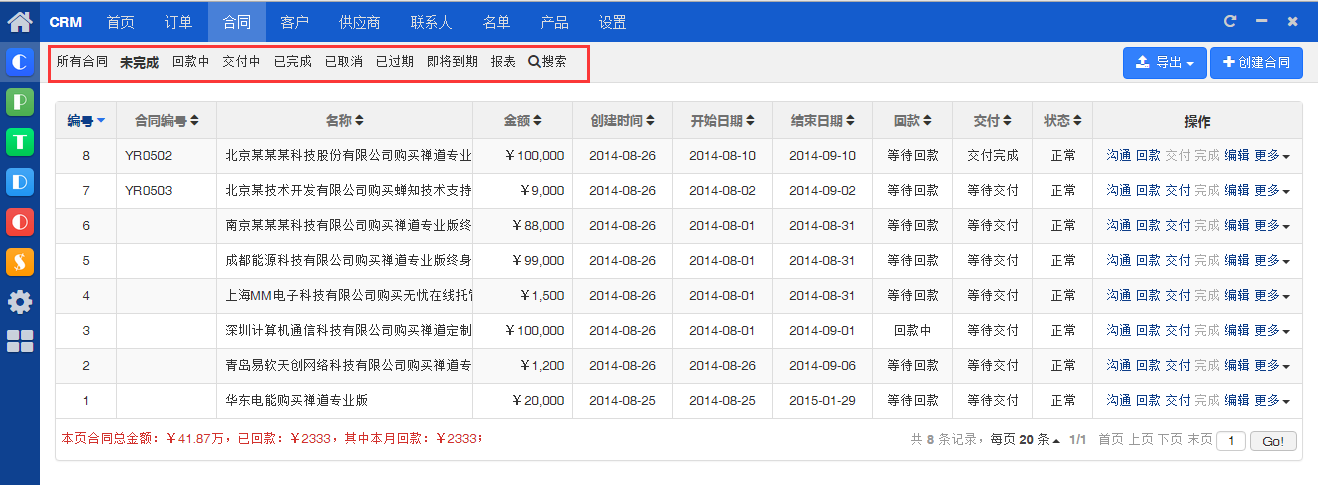Filter contracts by 已取消

pos(344,62)
